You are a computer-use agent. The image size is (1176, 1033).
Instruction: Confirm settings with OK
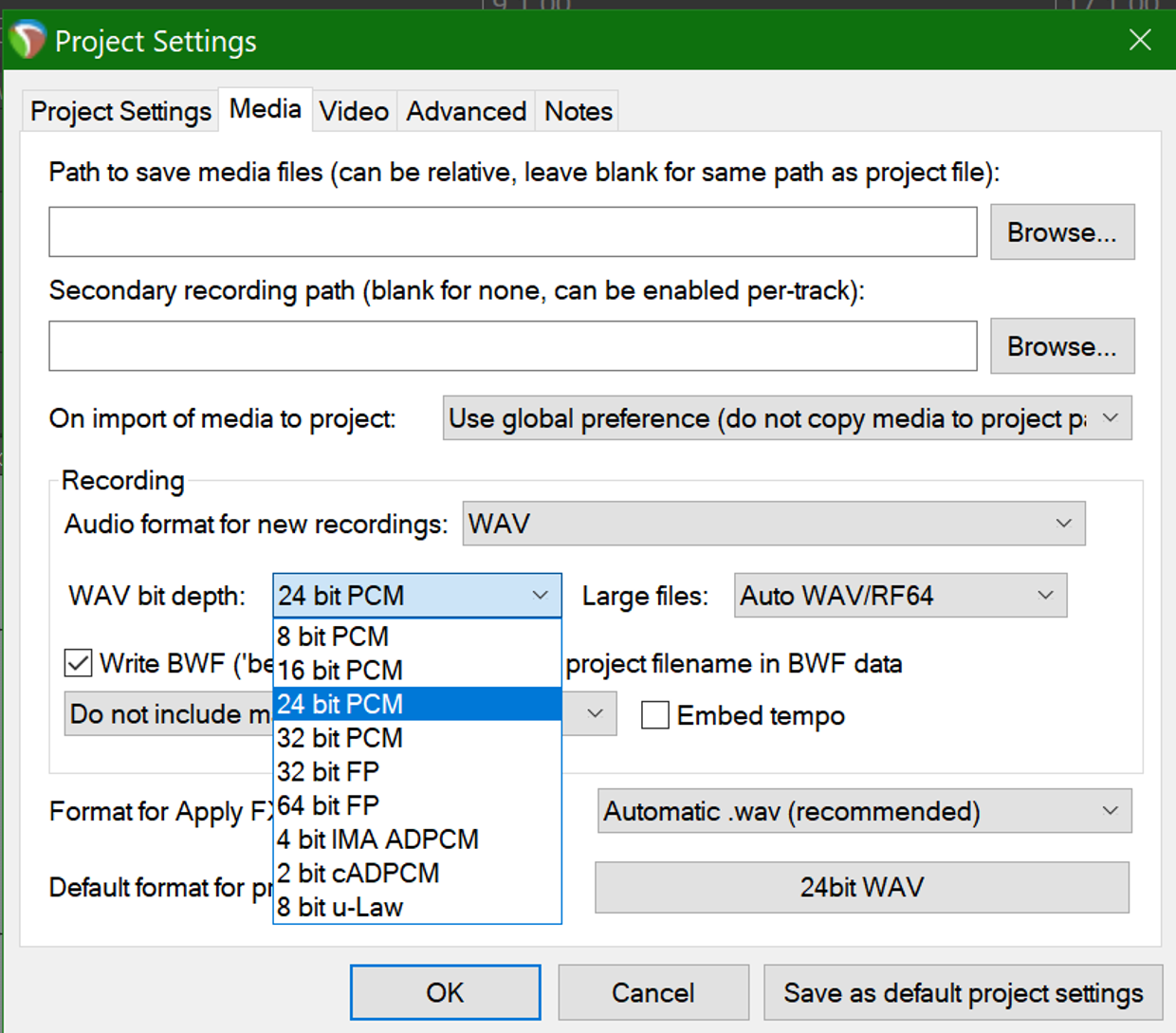point(444,992)
